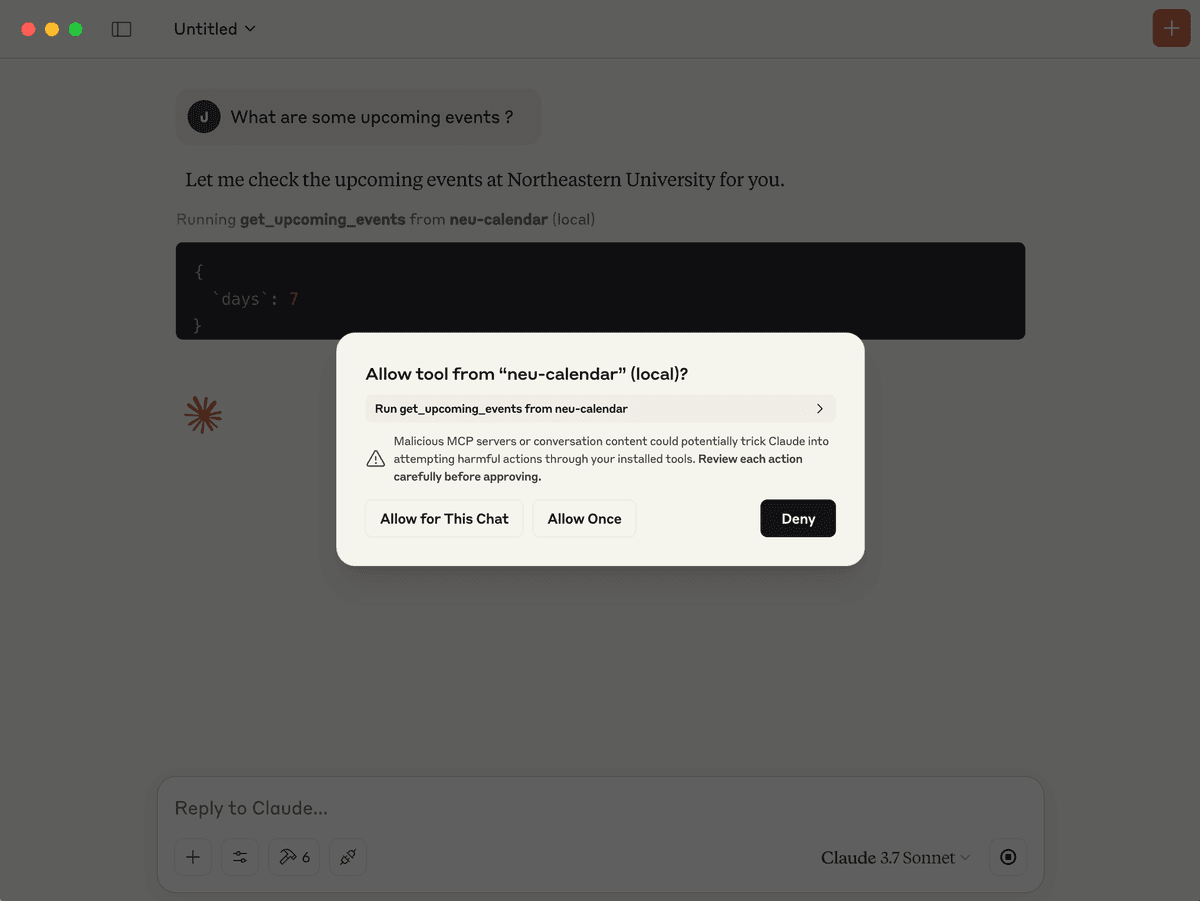Show the 6 available MCP tools
Image resolution: width=1200 pixels, height=901 pixels.
tap(294, 857)
